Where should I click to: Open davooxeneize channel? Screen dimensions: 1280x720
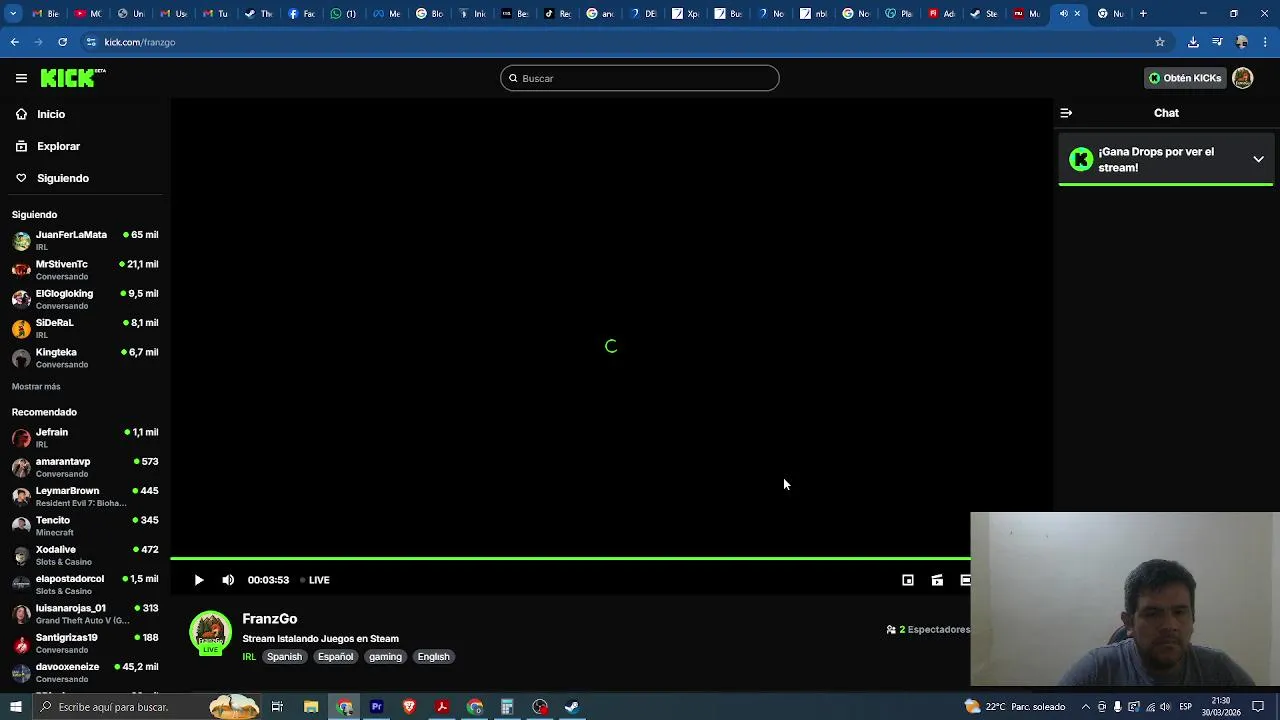click(84, 672)
